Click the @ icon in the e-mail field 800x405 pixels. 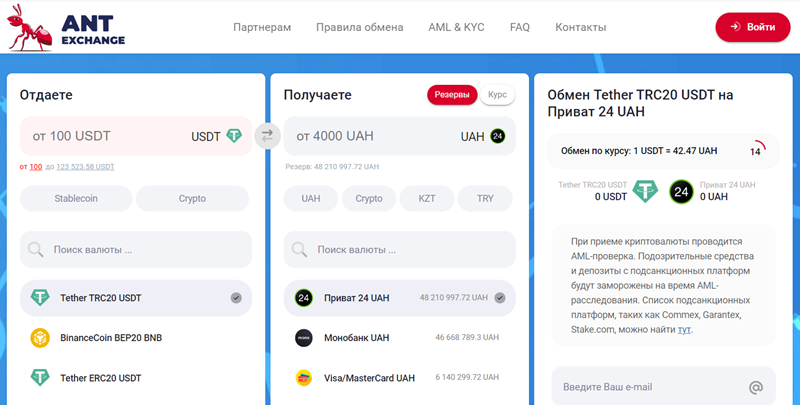pyautogui.click(x=756, y=387)
